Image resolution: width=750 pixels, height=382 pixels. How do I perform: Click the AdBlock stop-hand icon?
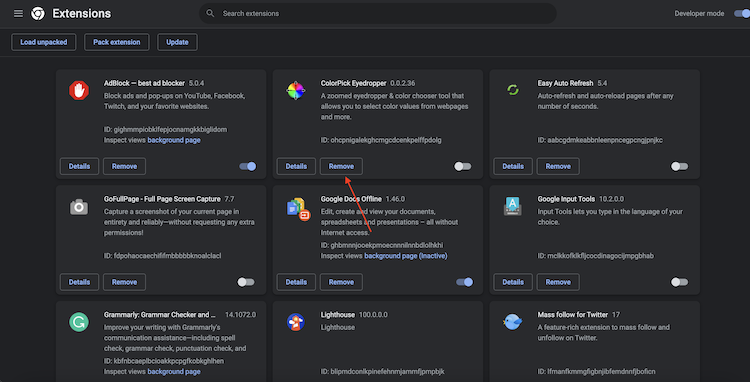[x=79, y=90]
